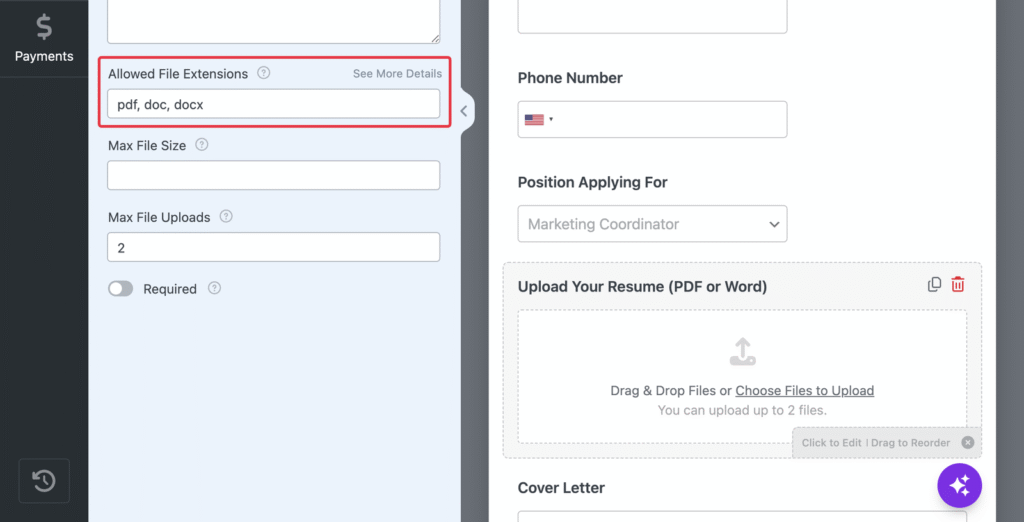Toggle the Required switch
The height and width of the screenshot is (522, 1024).
[x=120, y=289]
